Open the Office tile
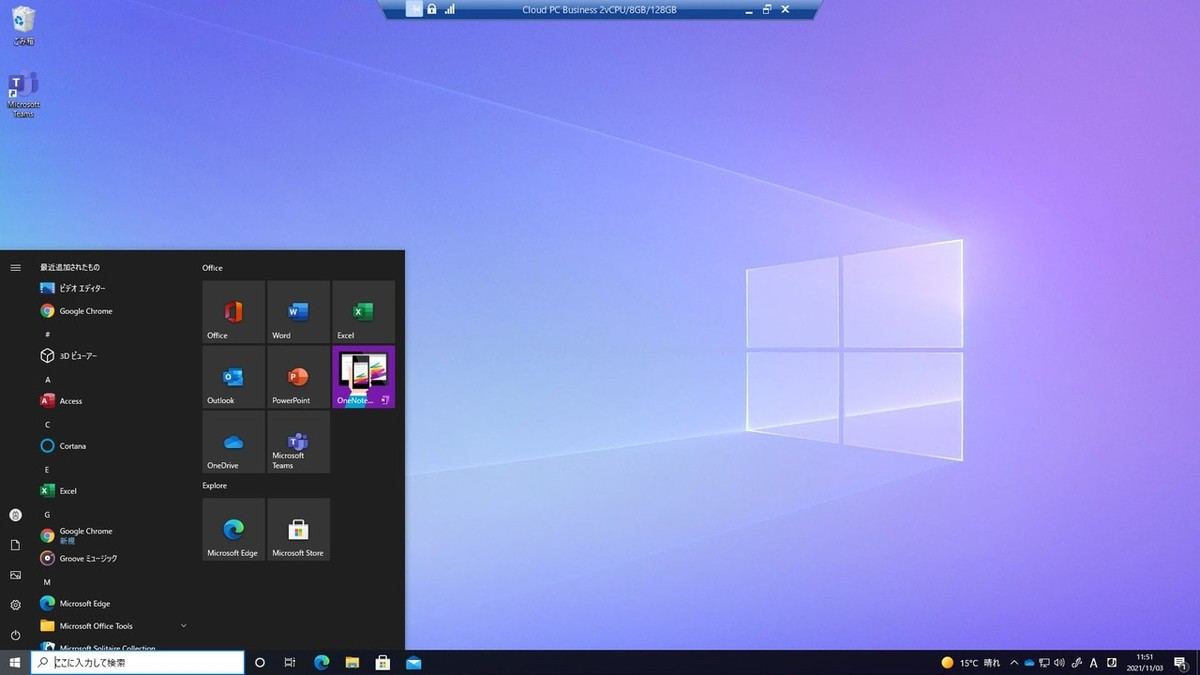 (x=234, y=312)
